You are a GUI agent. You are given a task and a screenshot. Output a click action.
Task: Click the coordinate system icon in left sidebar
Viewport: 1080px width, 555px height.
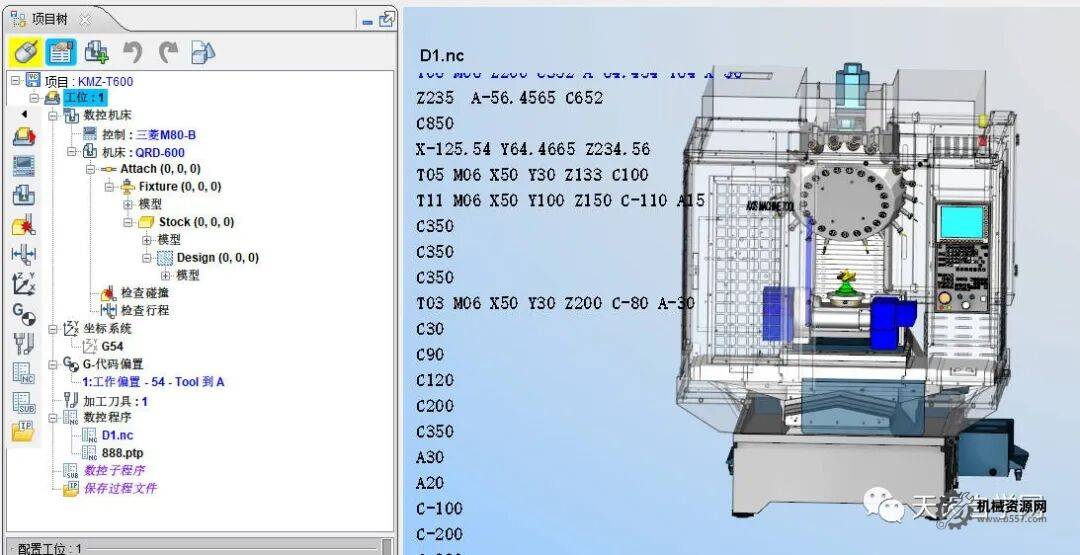(x=23, y=284)
